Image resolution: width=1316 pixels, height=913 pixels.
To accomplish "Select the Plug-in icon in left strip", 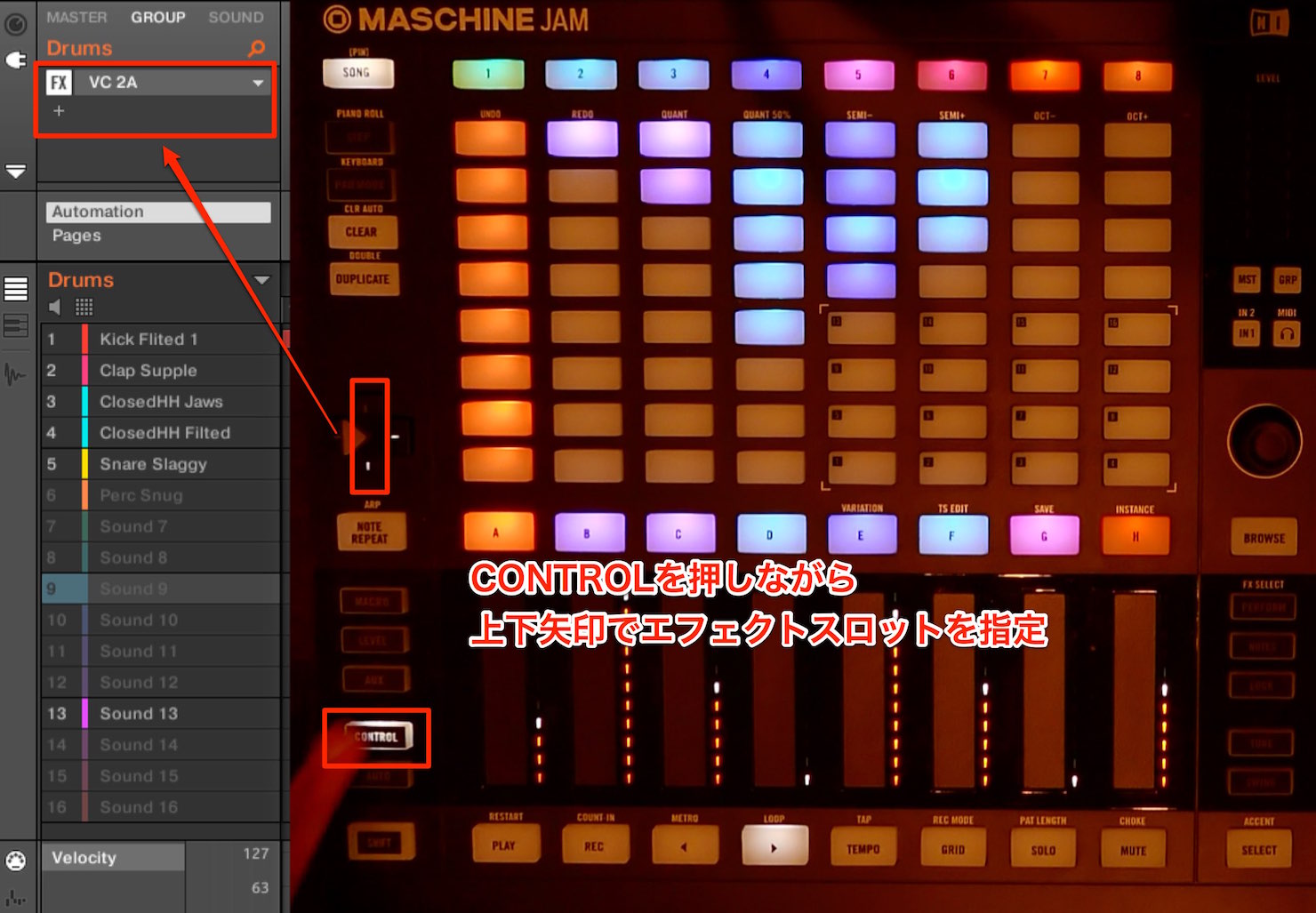I will 15,59.
